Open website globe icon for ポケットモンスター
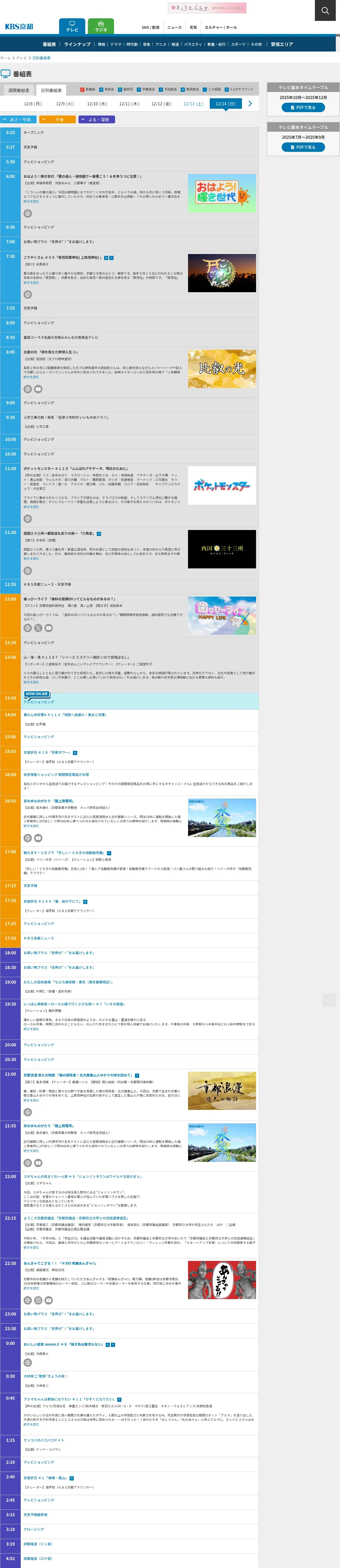This screenshot has height=1568, width=340. (27, 518)
